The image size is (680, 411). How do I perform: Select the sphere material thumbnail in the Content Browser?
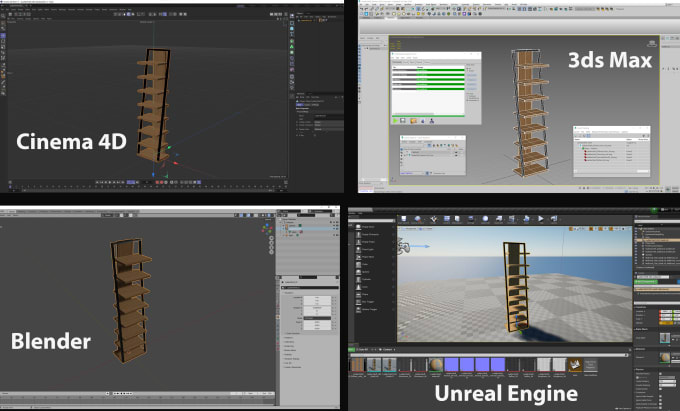[436, 365]
